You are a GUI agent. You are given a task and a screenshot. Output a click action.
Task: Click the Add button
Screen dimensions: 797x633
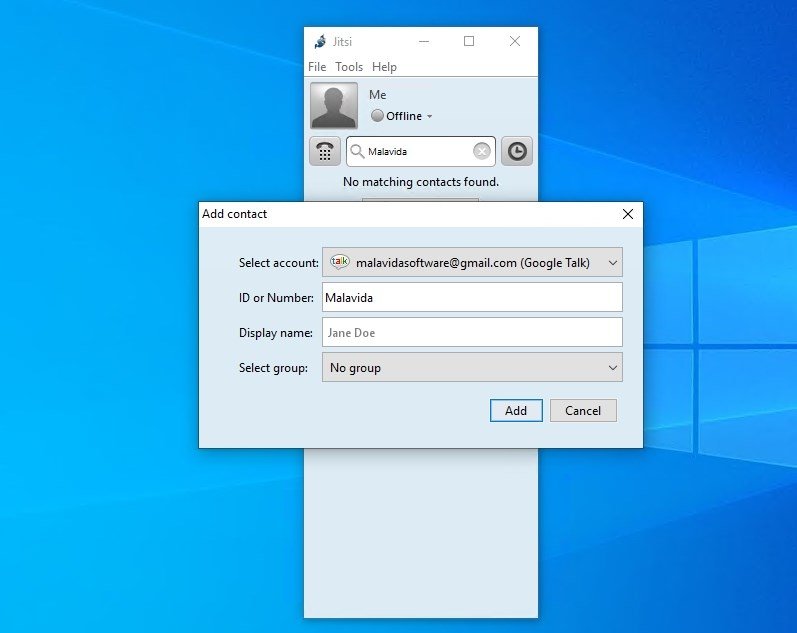coord(516,410)
